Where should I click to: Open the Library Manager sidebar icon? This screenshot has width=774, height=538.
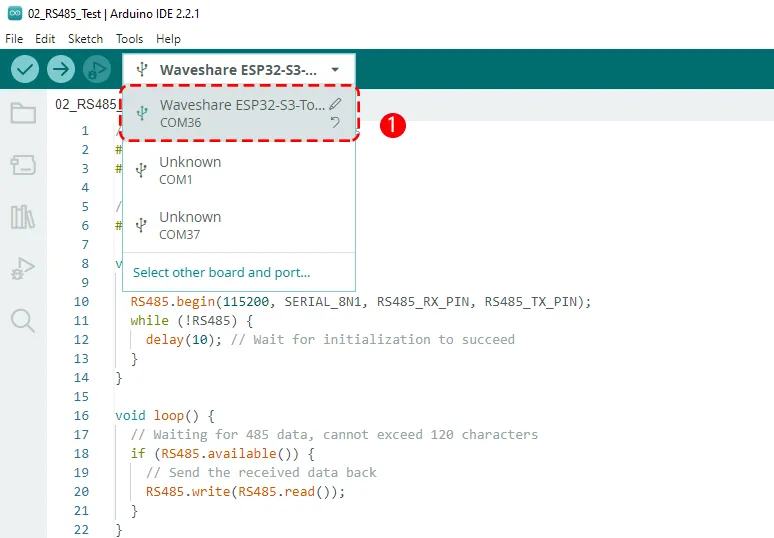pyautogui.click(x=23, y=217)
